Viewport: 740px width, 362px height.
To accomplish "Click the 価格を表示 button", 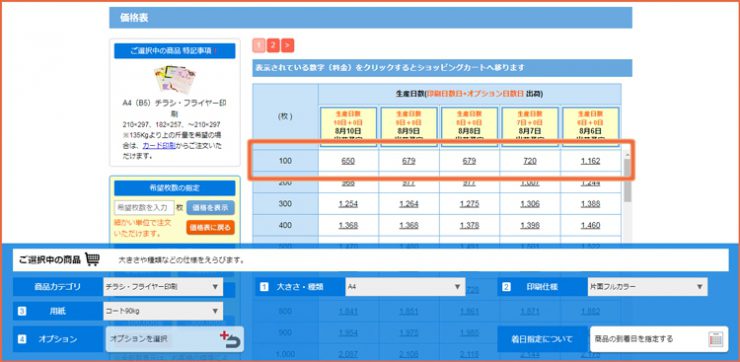I will click(x=210, y=208).
